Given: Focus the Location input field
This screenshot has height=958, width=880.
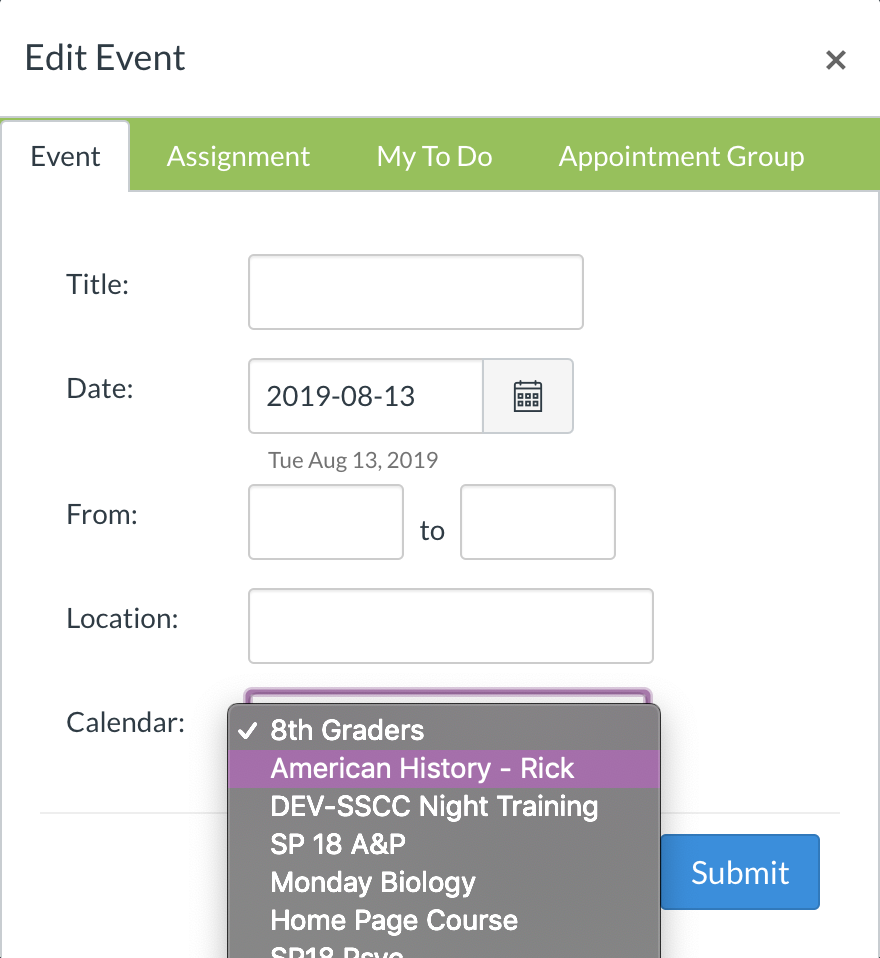Looking at the screenshot, I should tap(450, 626).
